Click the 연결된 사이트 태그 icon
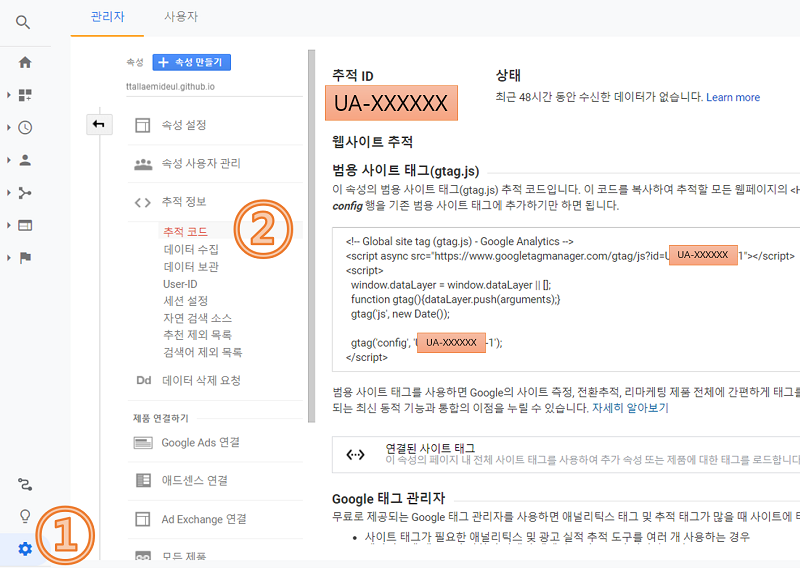This screenshot has height=572, width=800. [x=355, y=454]
